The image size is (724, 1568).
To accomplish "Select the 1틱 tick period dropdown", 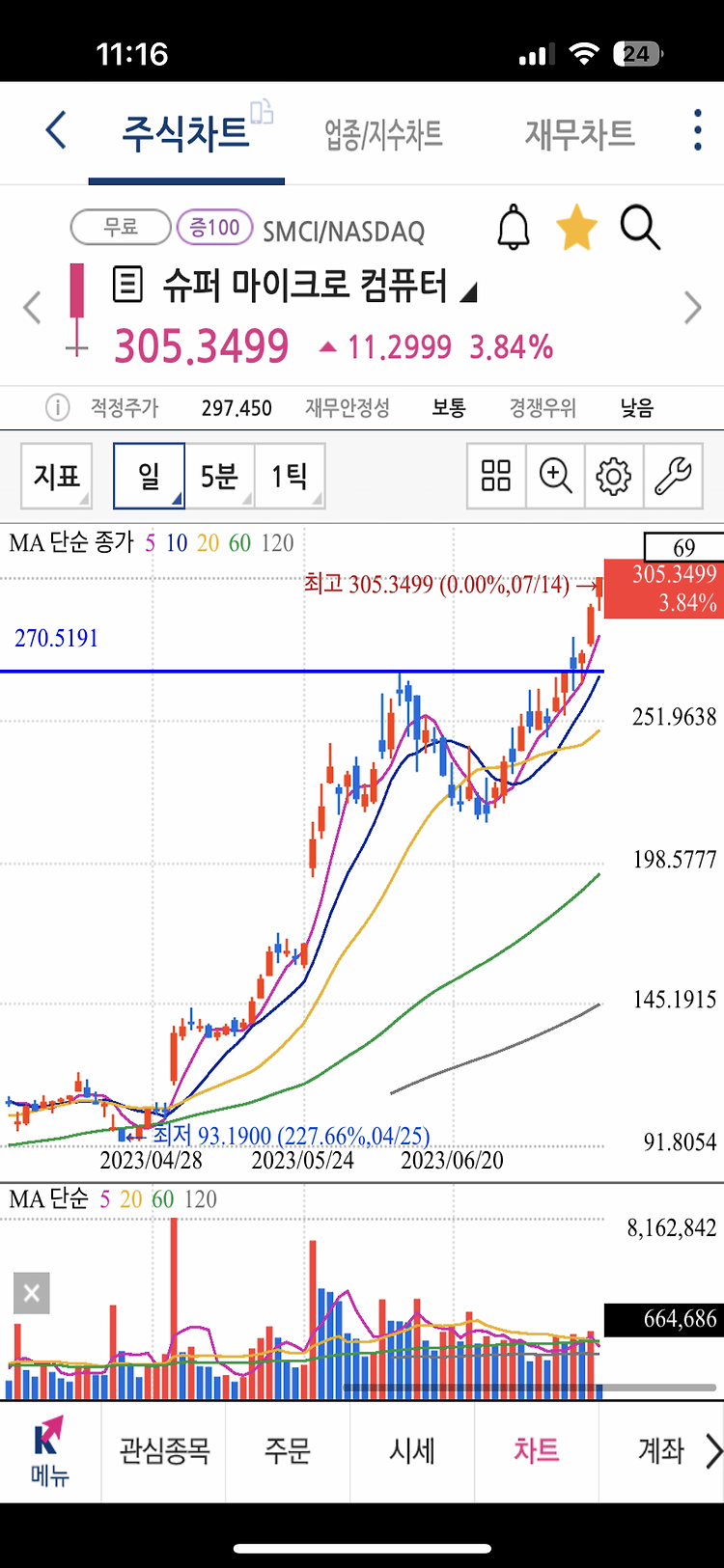I will point(289,476).
